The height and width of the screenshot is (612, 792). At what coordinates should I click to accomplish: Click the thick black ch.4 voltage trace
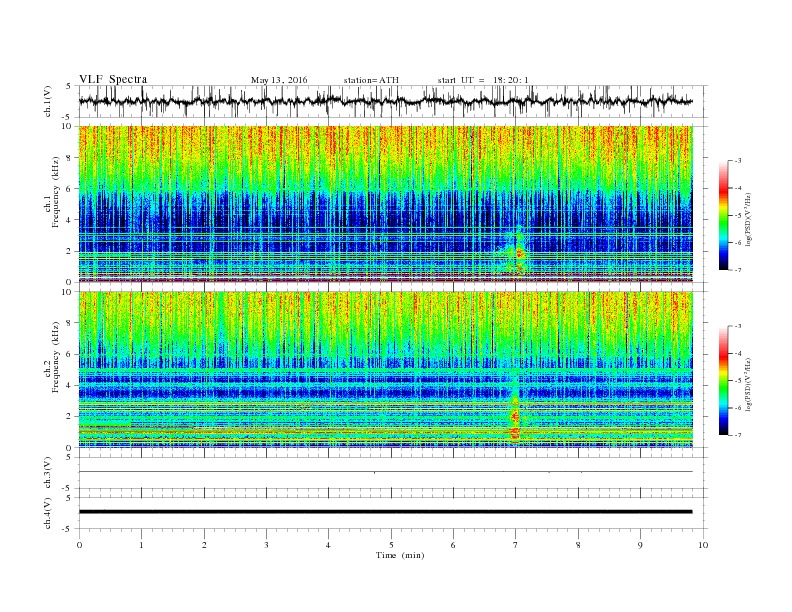[x=385, y=512]
